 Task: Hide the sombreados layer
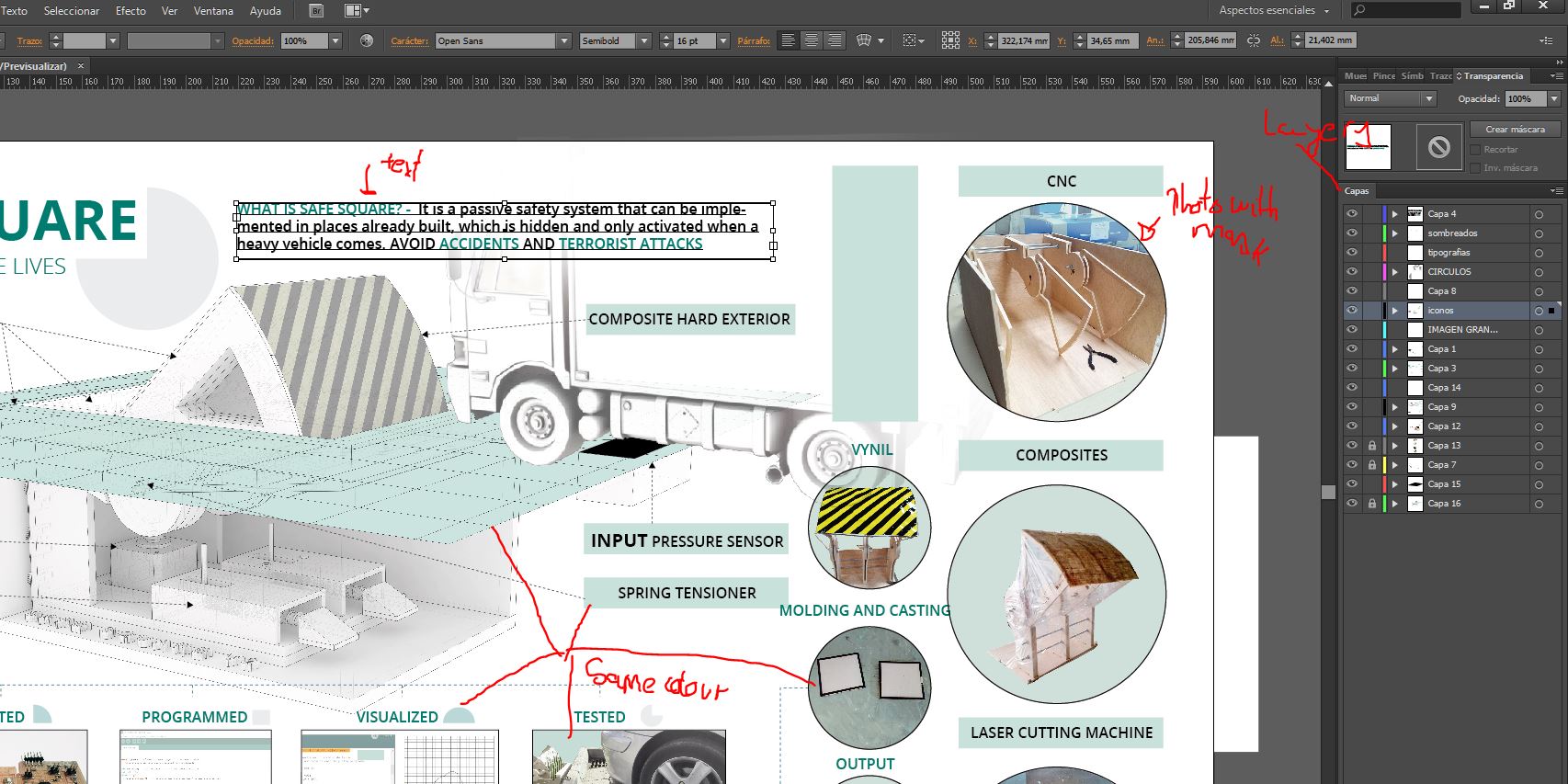coord(1352,233)
